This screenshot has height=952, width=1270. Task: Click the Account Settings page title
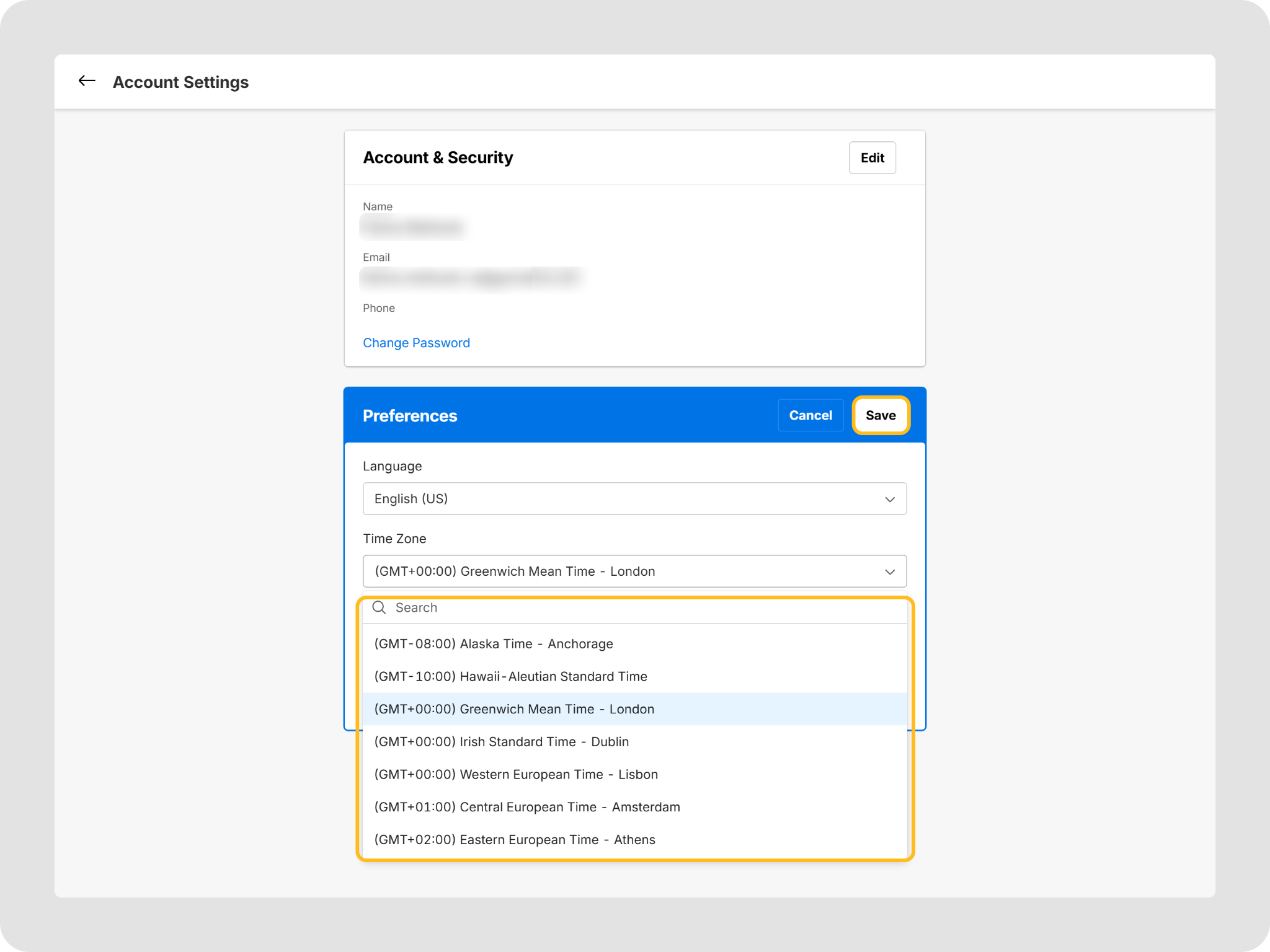coord(180,82)
